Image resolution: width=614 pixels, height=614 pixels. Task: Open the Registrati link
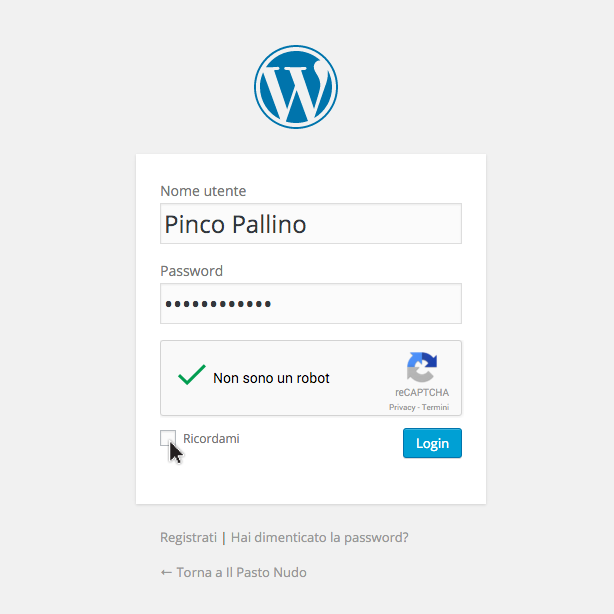[188, 537]
